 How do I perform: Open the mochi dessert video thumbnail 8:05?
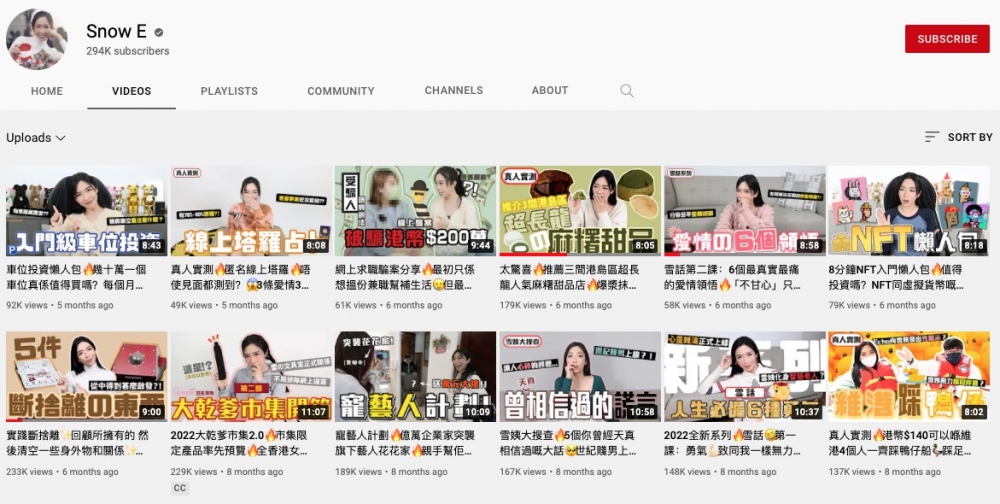580,211
